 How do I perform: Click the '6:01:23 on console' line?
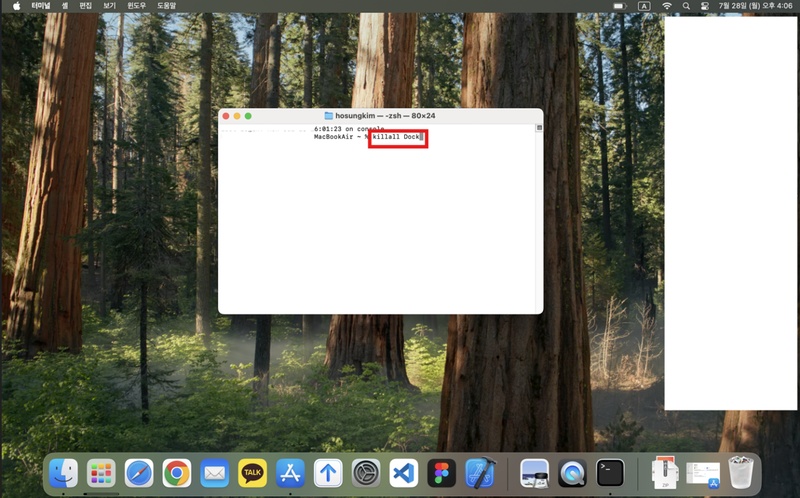[349, 129]
